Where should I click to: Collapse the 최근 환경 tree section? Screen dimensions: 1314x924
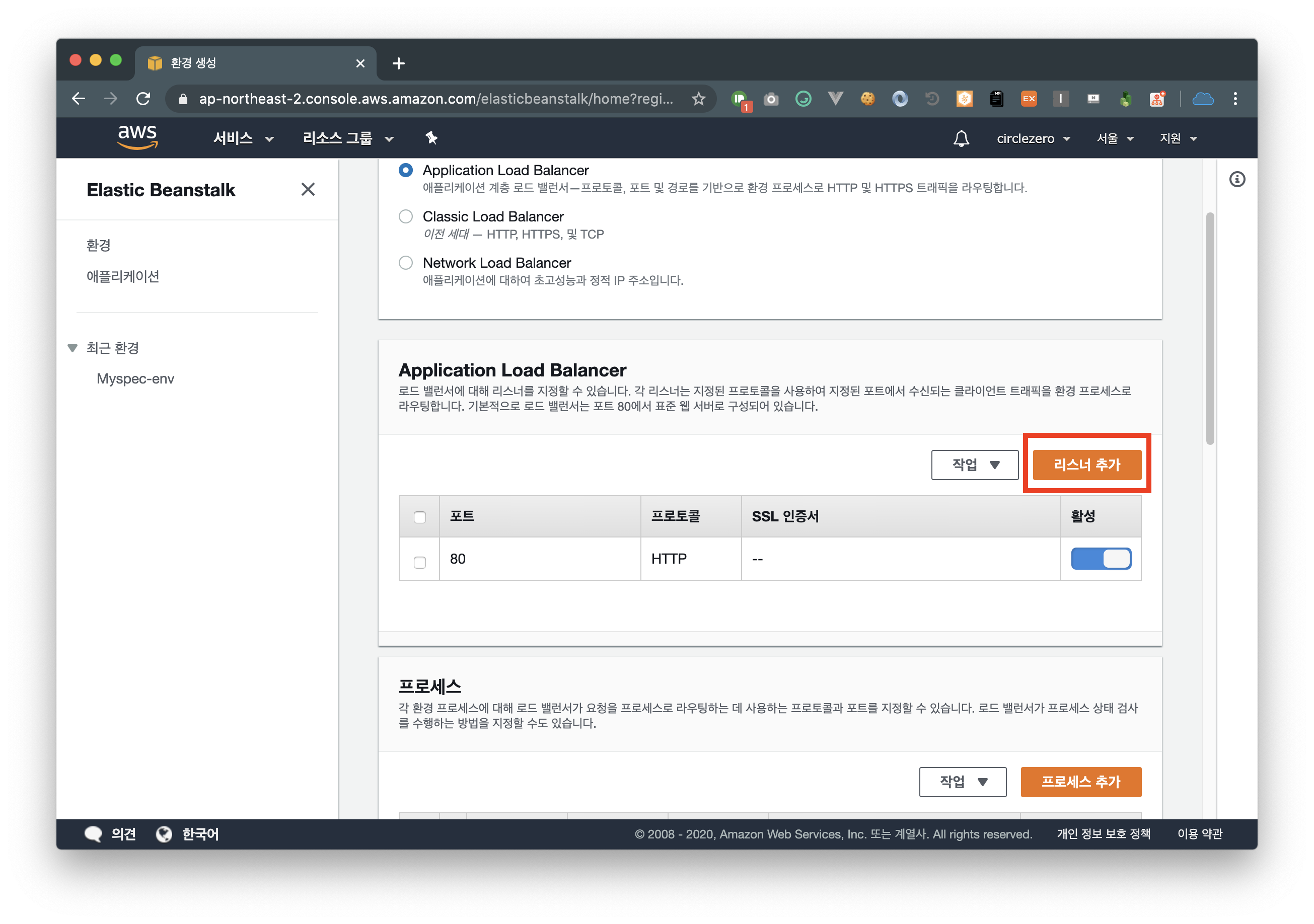[72, 348]
